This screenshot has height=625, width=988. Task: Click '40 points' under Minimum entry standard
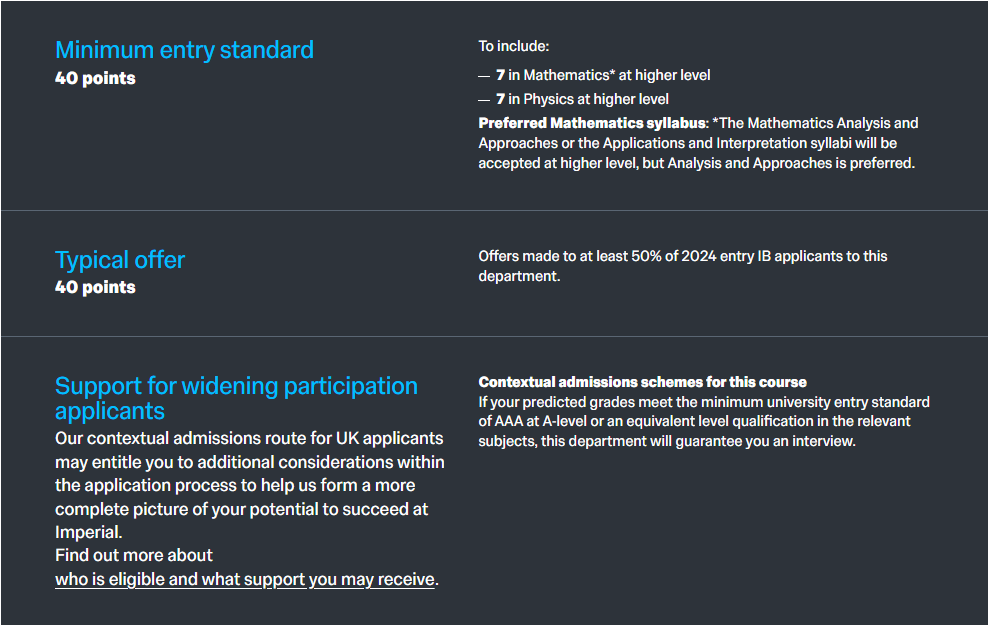[x=95, y=78]
